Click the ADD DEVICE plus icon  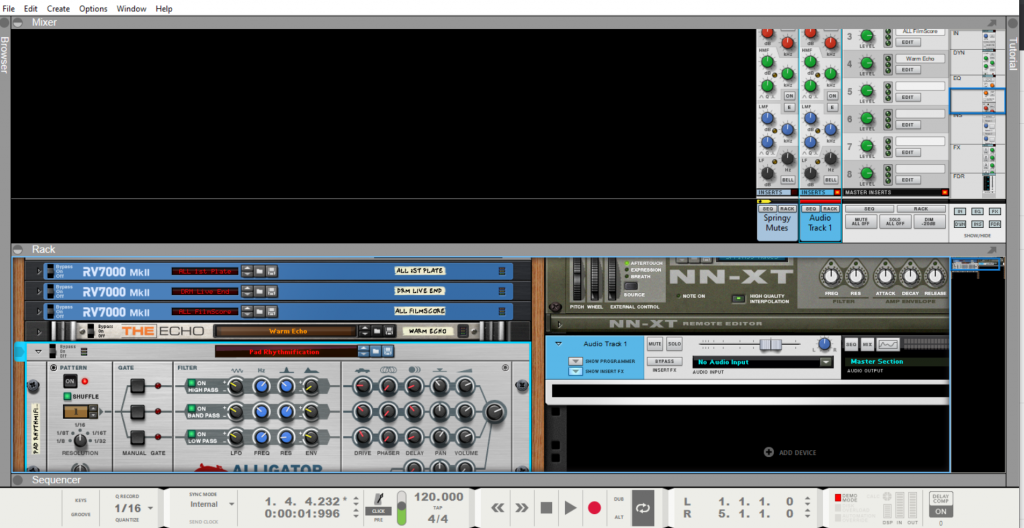(x=768, y=452)
